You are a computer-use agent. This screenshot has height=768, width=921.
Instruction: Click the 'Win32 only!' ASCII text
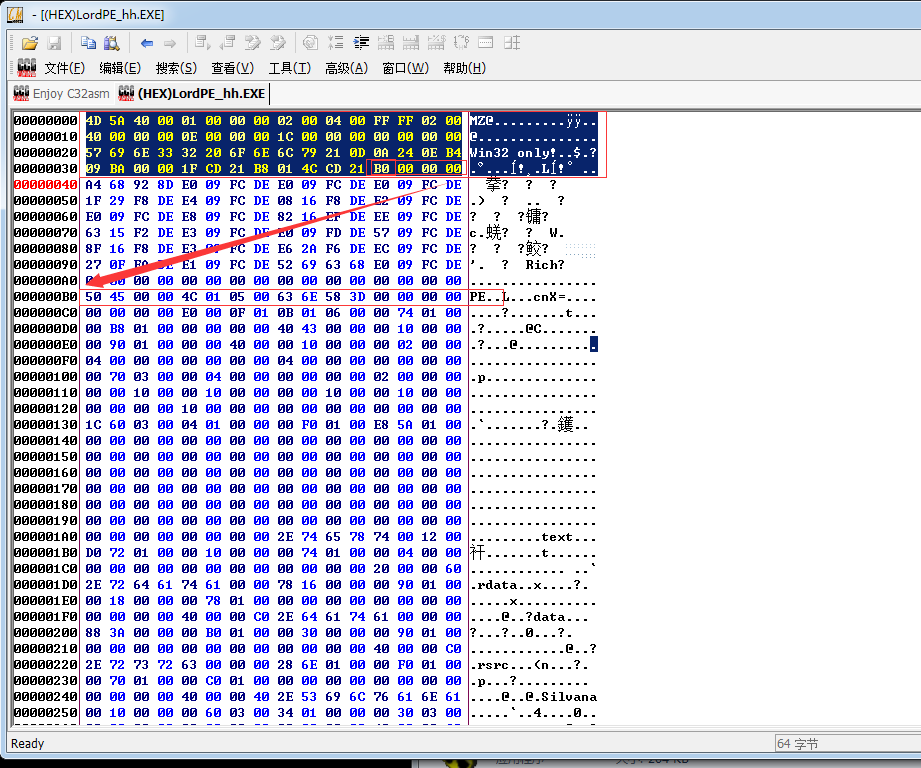click(x=513, y=153)
